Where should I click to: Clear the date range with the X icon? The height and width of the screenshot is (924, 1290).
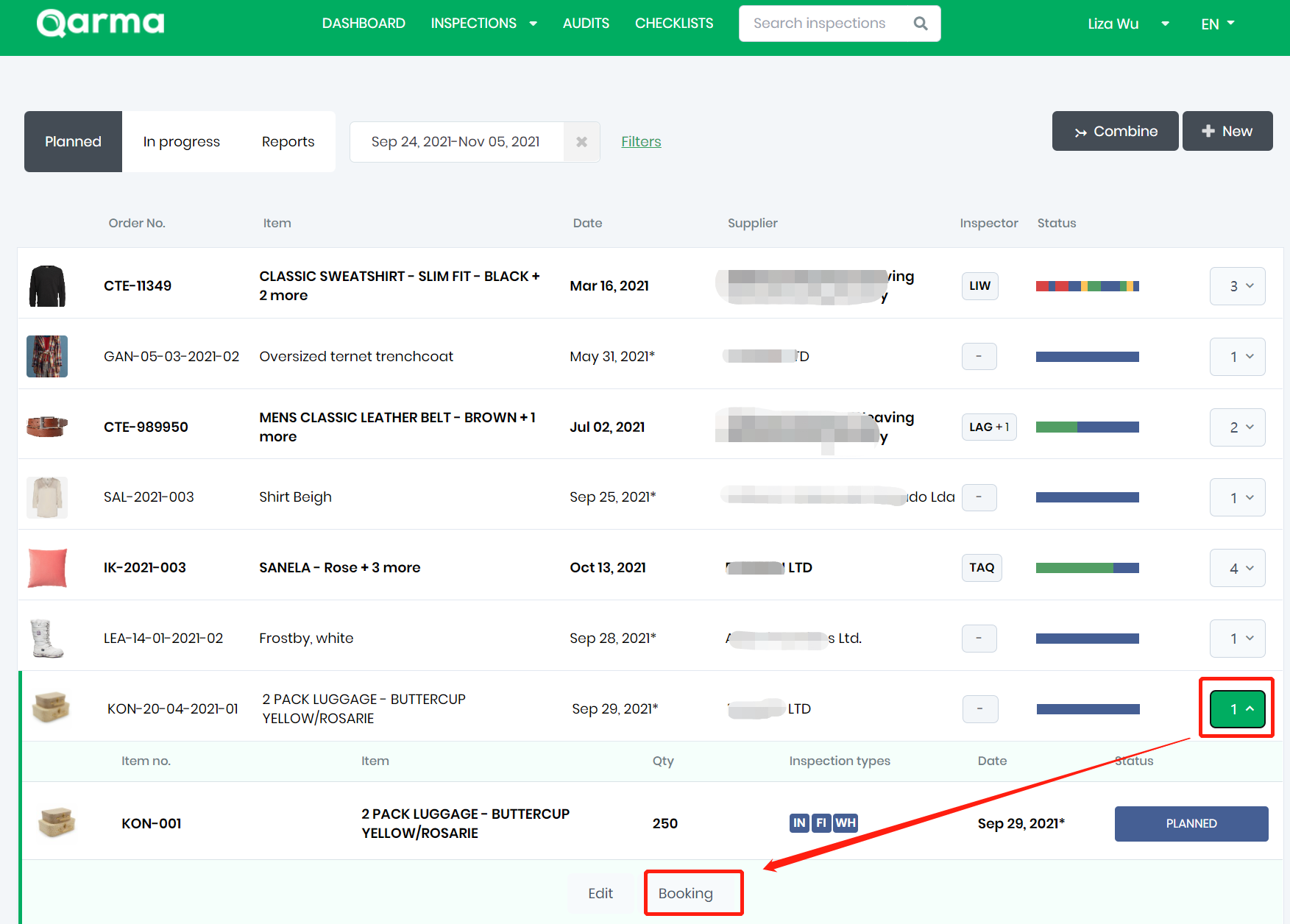point(581,142)
